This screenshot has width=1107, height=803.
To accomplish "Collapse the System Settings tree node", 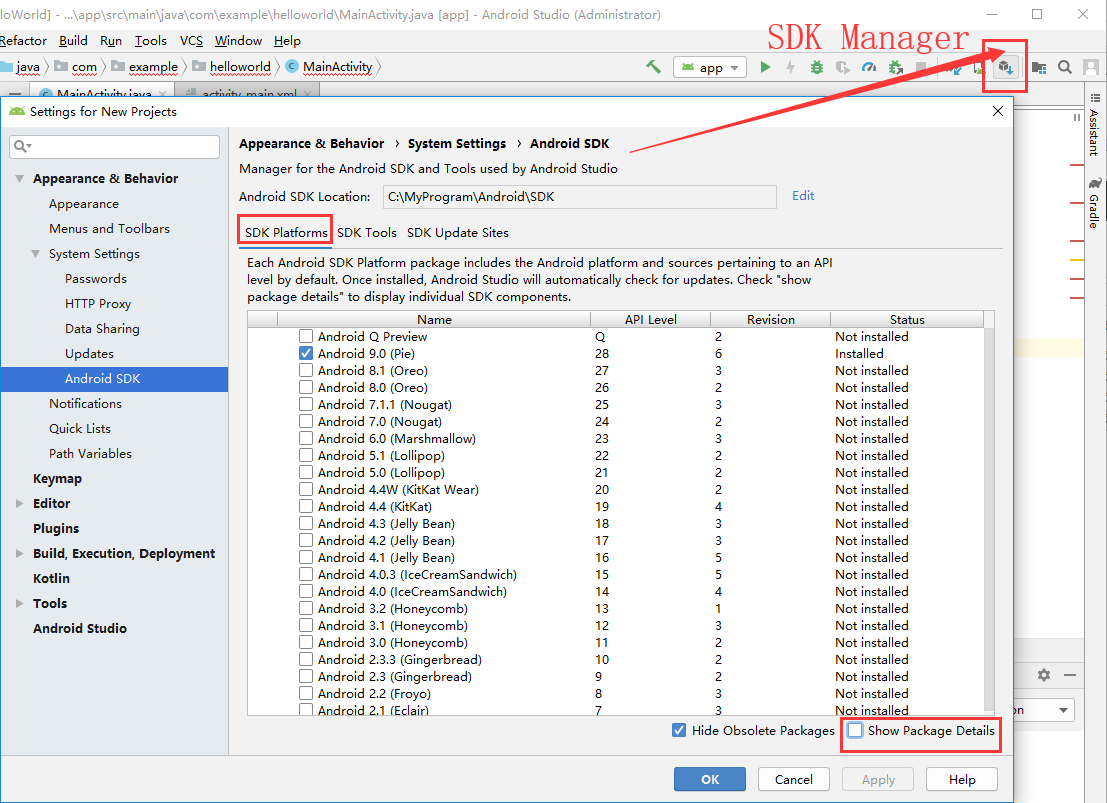I will 35,254.
